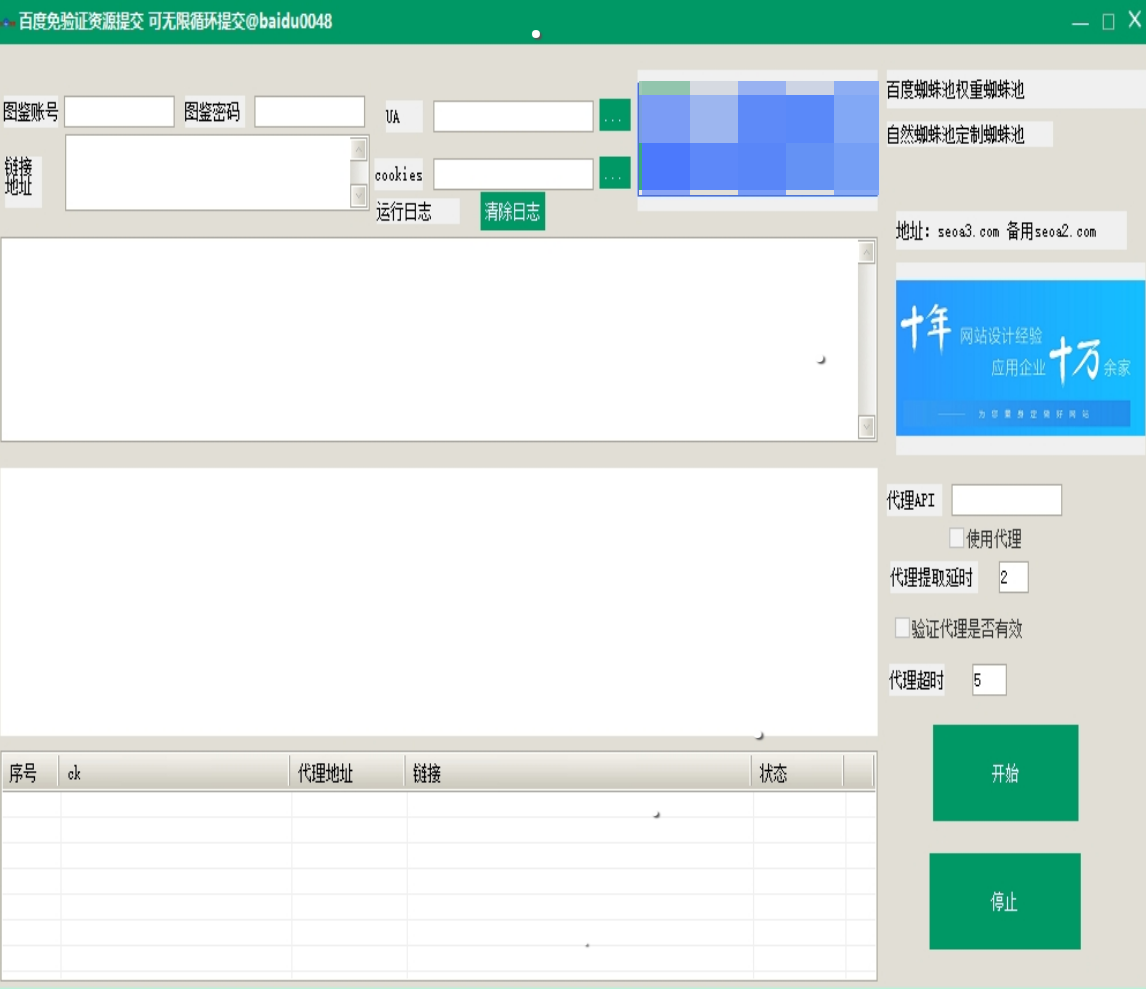Click the 代理超时 value field

coord(988,680)
